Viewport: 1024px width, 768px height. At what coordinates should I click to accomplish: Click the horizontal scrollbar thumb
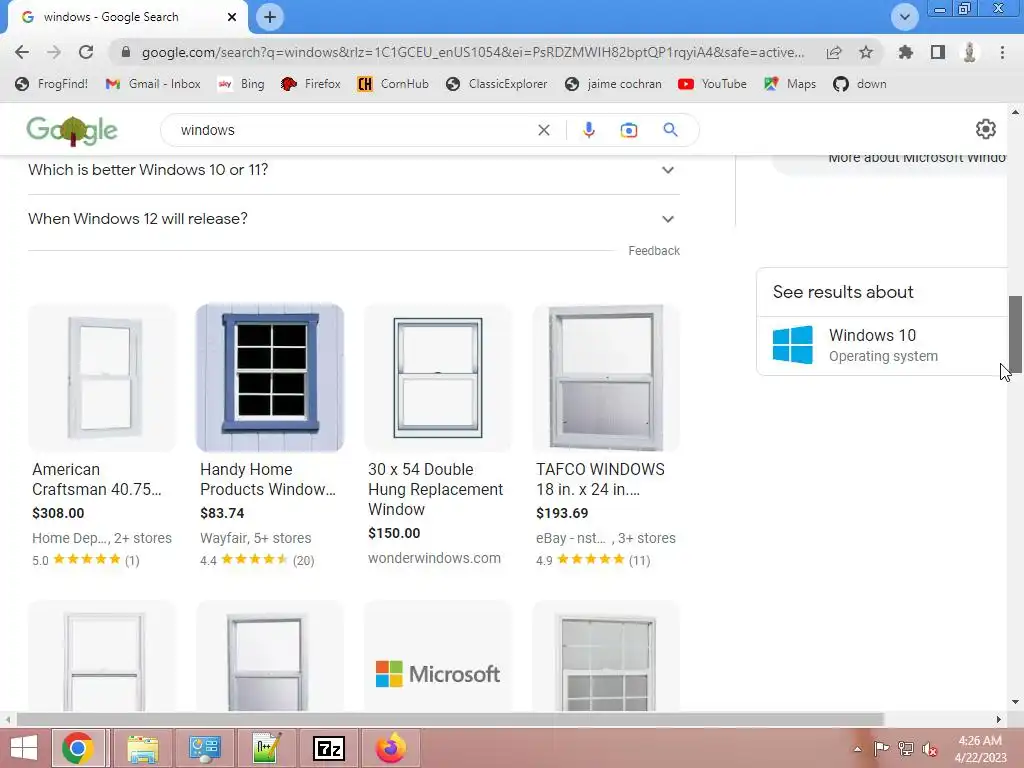[x=449, y=719]
